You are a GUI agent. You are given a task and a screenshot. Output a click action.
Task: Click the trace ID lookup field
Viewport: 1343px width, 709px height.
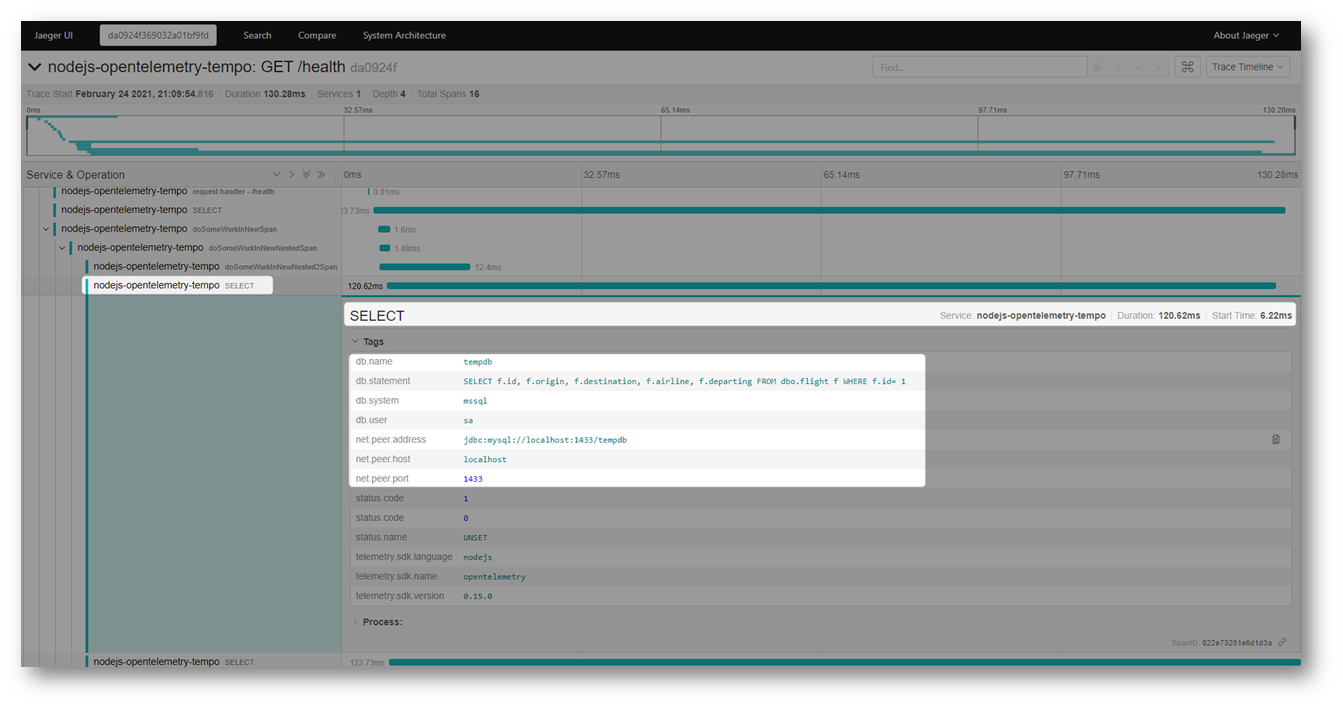click(x=158, y=35)
